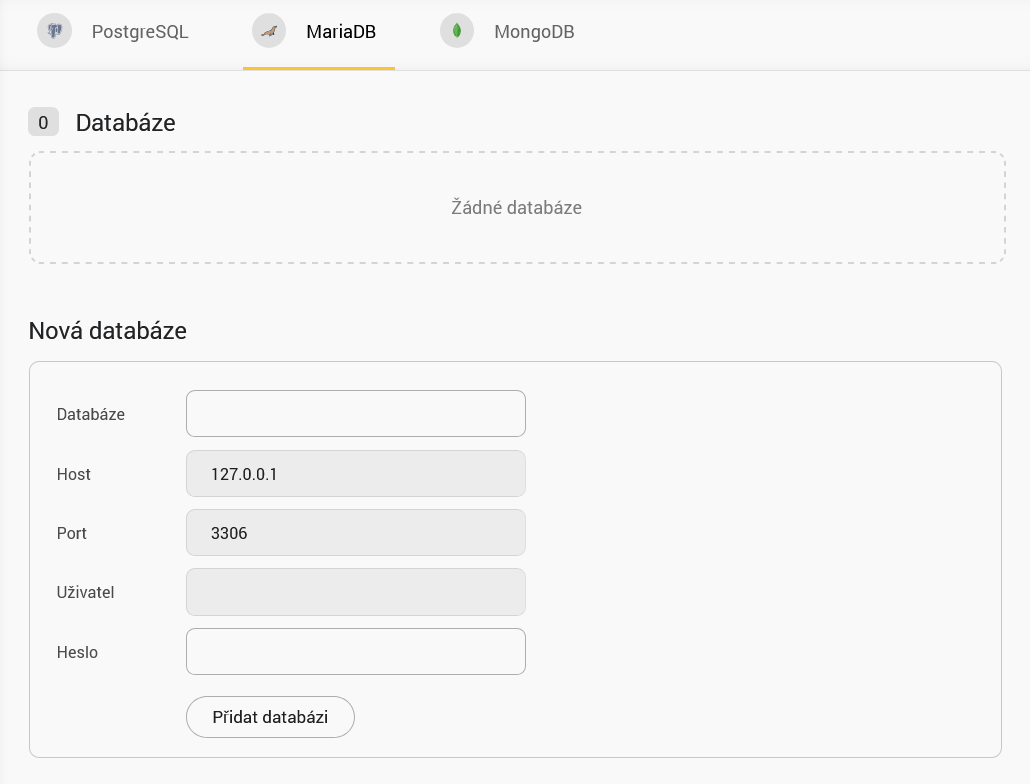Click the Uživatel label

[85, 592]
